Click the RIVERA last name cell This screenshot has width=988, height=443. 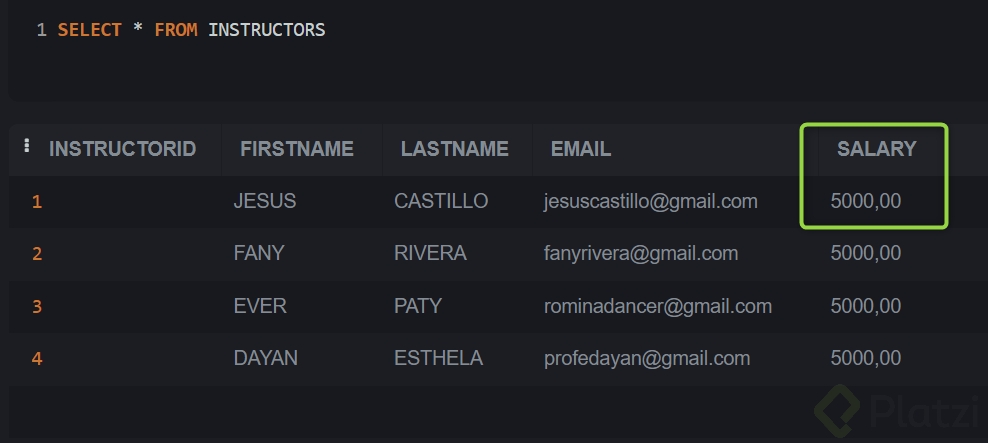coord(430,253)
